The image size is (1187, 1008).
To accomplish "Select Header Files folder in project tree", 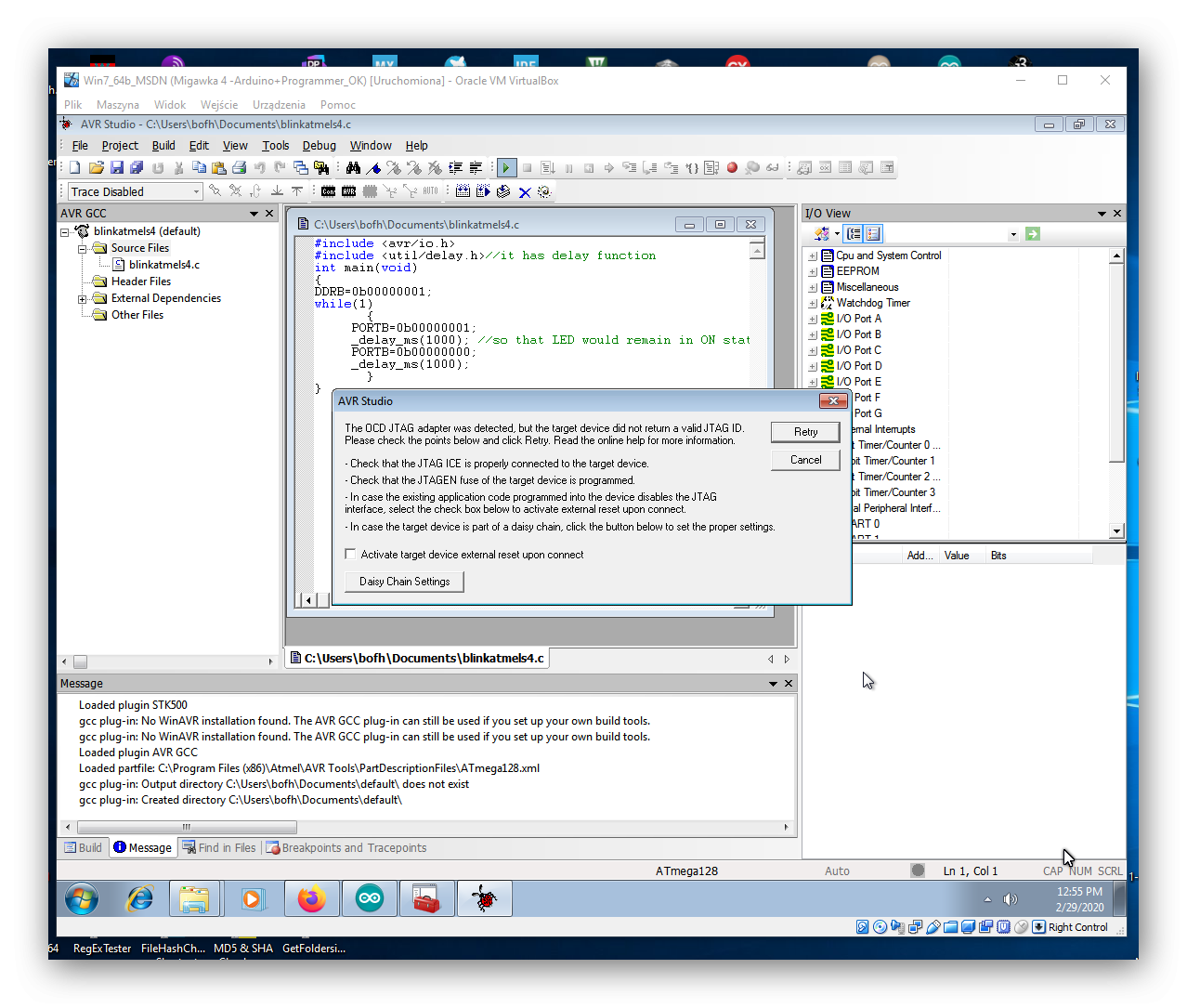I will 140,281.
